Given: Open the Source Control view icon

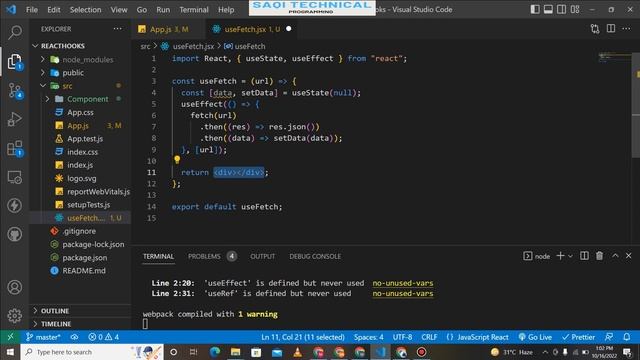Looking at the screenshot, I should pyautogui.click(x=15, y=91).
